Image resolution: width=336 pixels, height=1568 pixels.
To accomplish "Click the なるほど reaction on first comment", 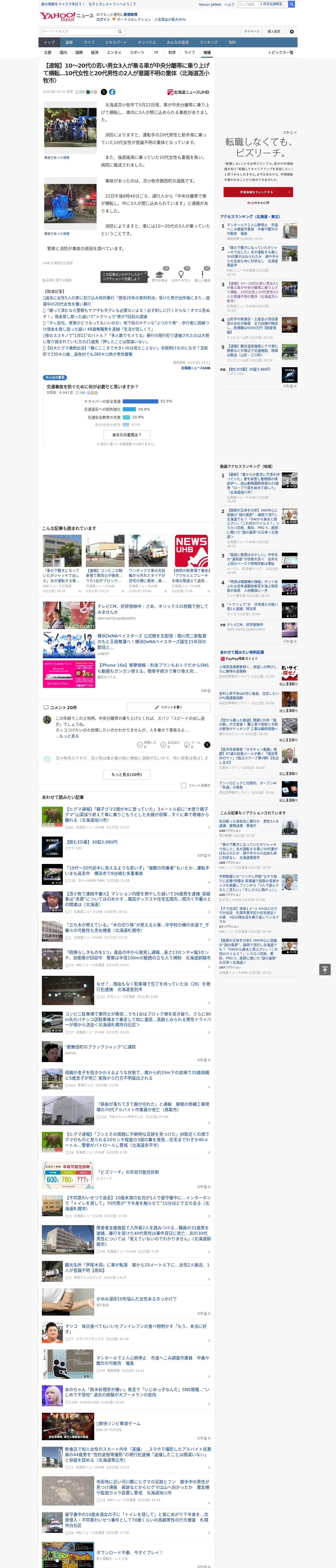I will pos(171,745).
